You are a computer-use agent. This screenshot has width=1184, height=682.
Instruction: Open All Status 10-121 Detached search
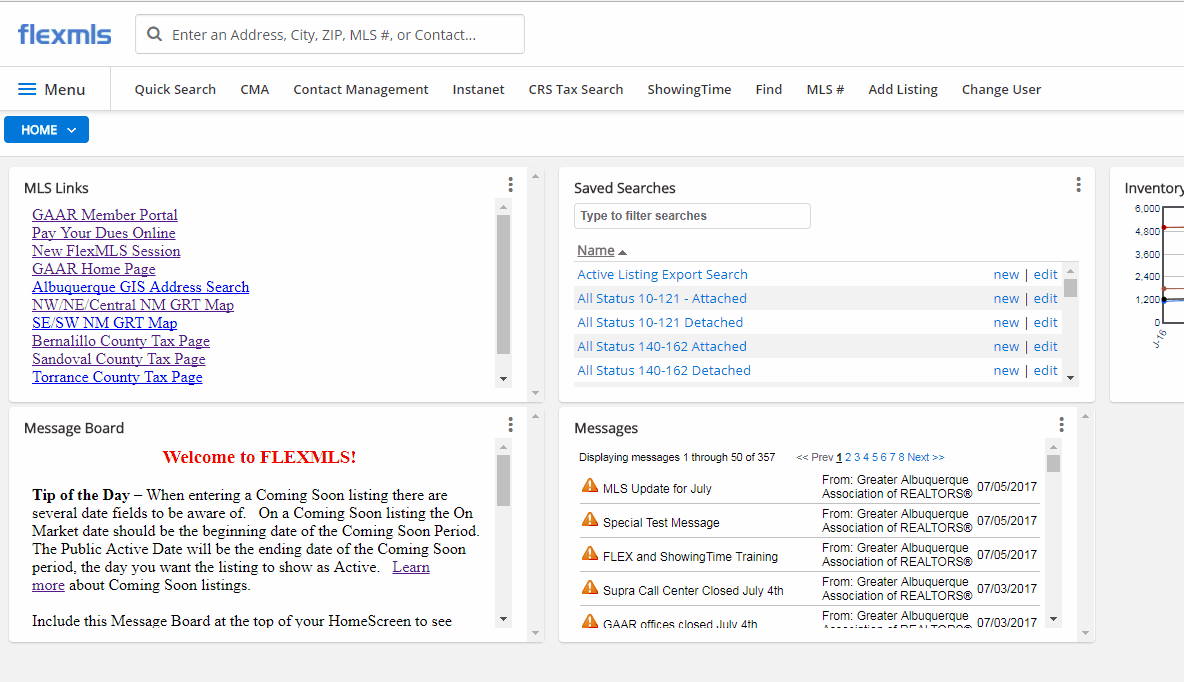(660, 322)
